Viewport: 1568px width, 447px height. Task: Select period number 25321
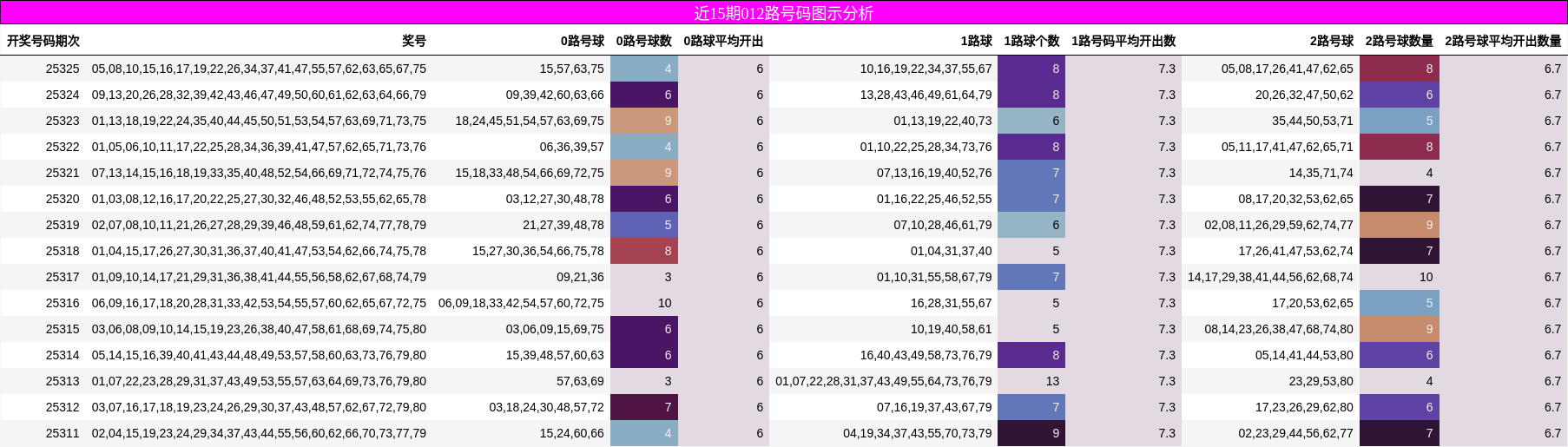pos(63,173)
